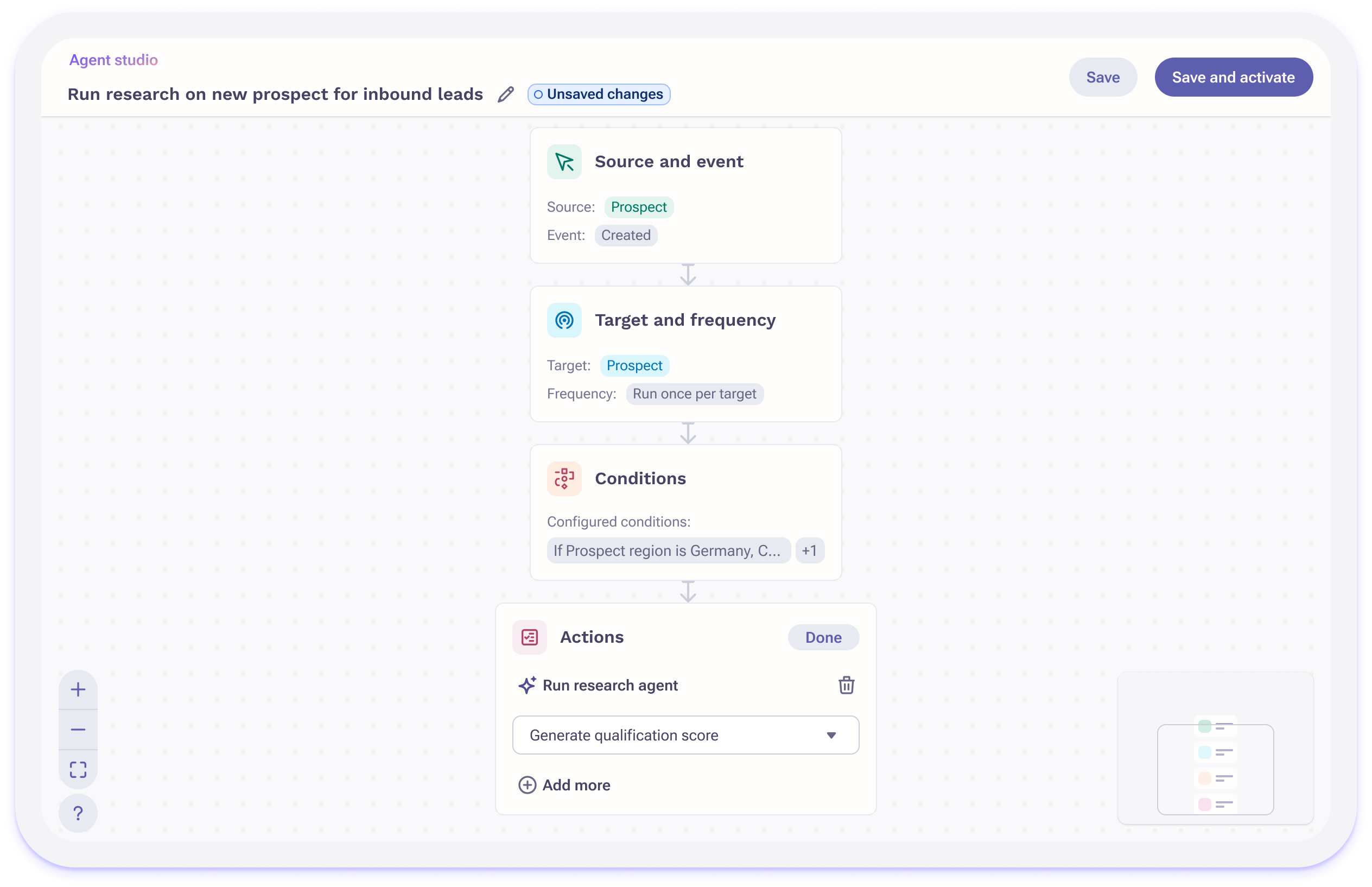Click the Actions checklist icon
1372x887 pixels.
[x=529, y=637]
